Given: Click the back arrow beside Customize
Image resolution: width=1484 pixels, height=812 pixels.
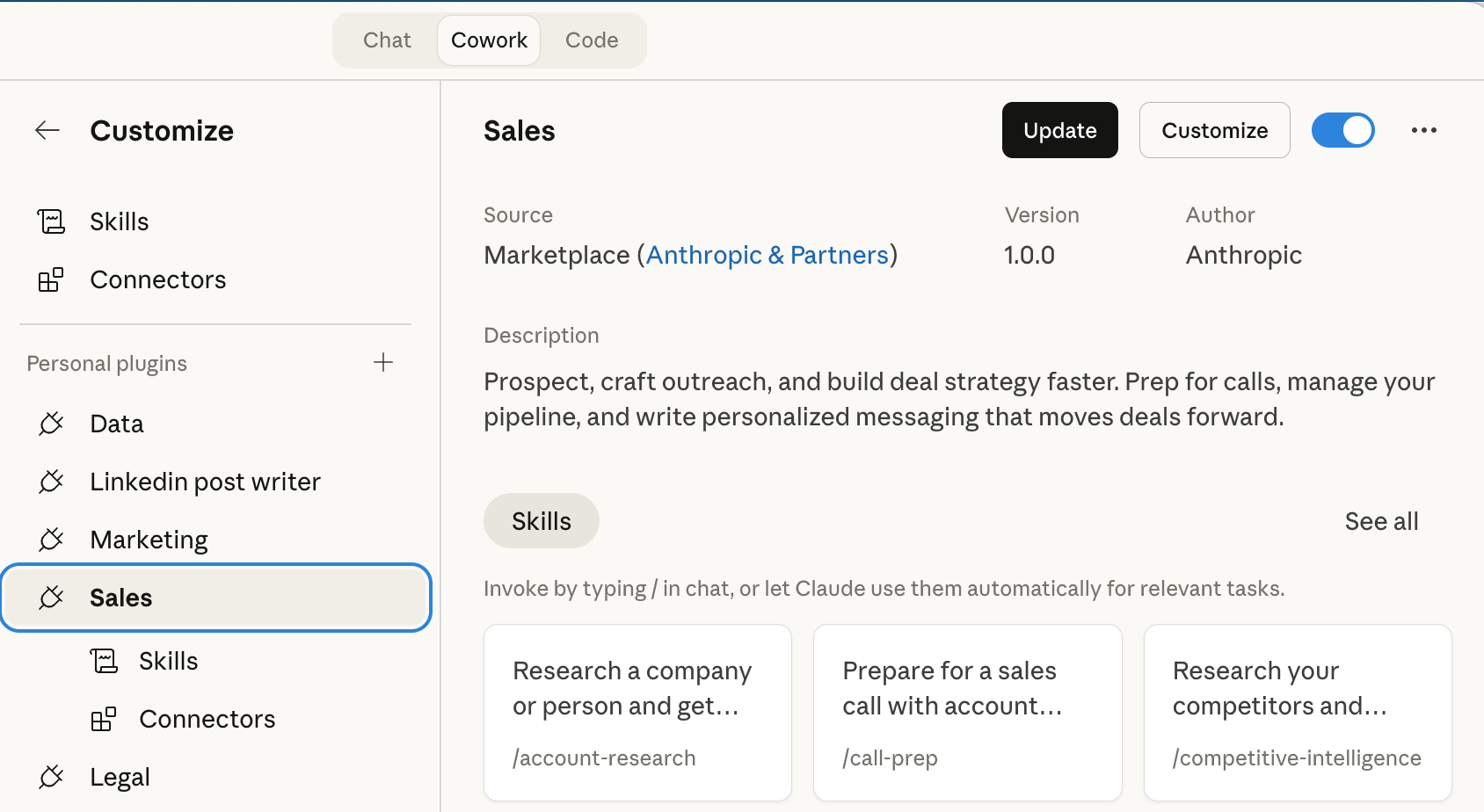Looking at the screenshot, I should coord(47,131).
